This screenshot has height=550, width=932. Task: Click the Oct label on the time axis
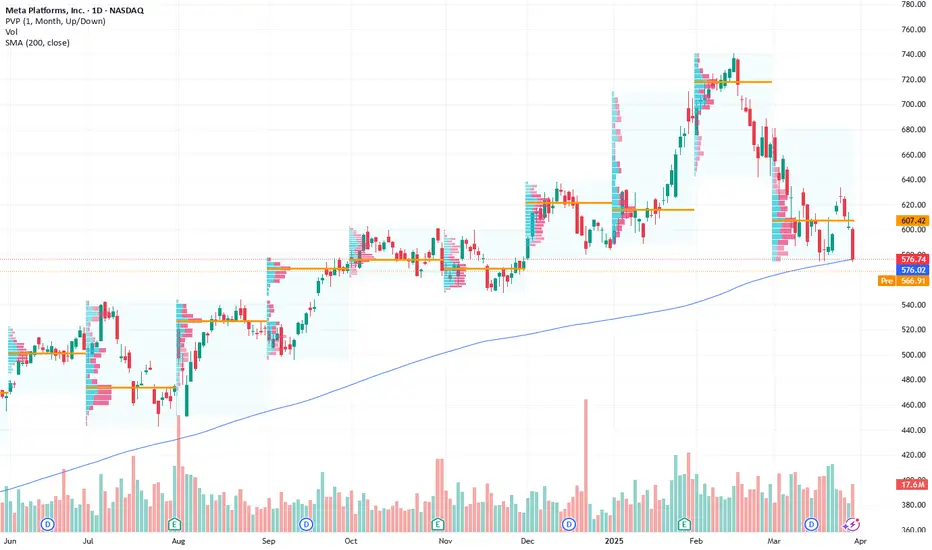point(351,541)
